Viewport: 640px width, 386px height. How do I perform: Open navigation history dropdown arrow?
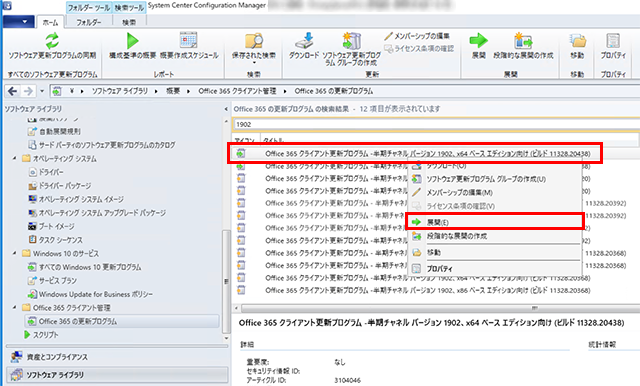(x=42, y=91)
